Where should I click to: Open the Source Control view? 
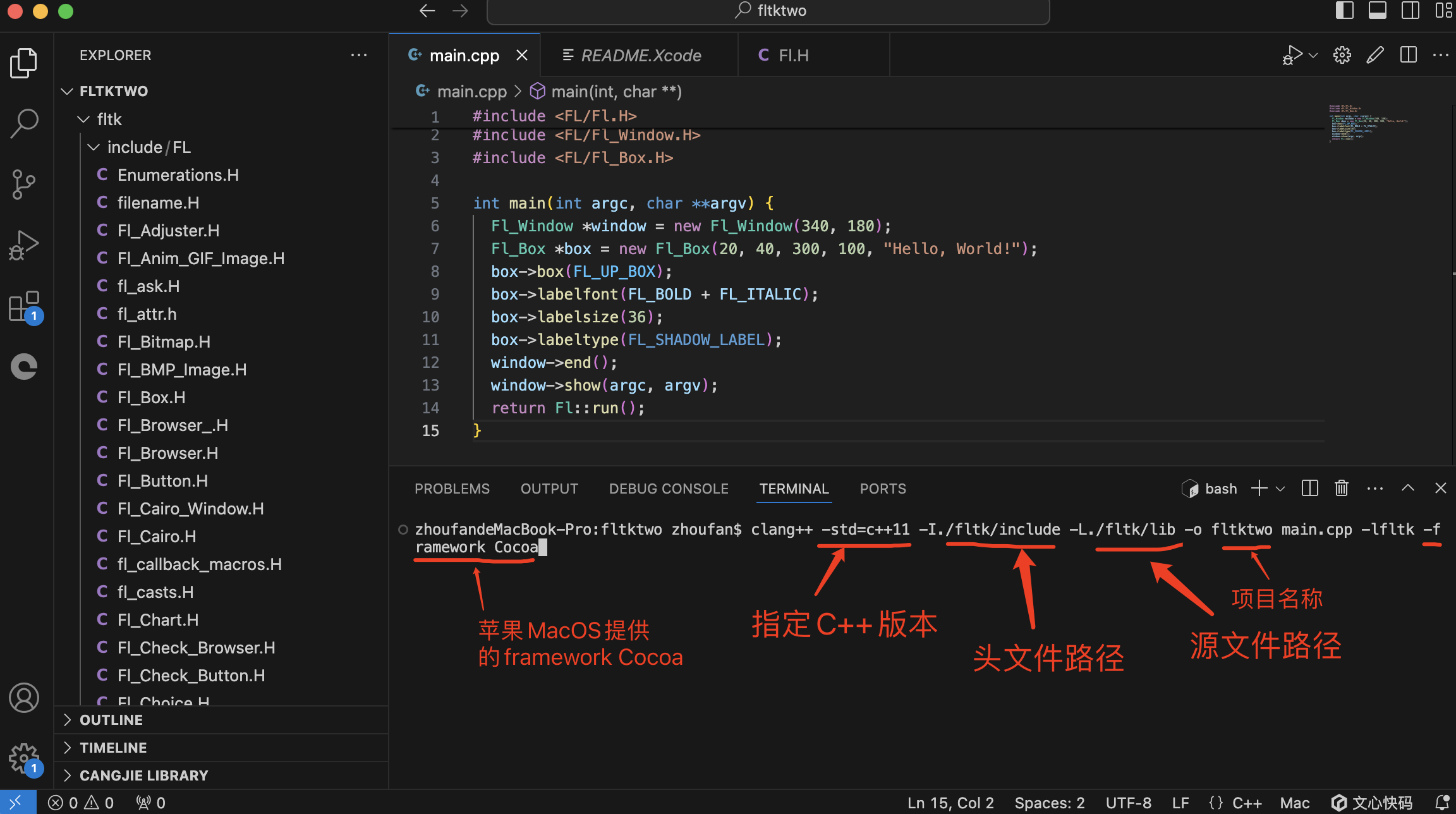24,184
